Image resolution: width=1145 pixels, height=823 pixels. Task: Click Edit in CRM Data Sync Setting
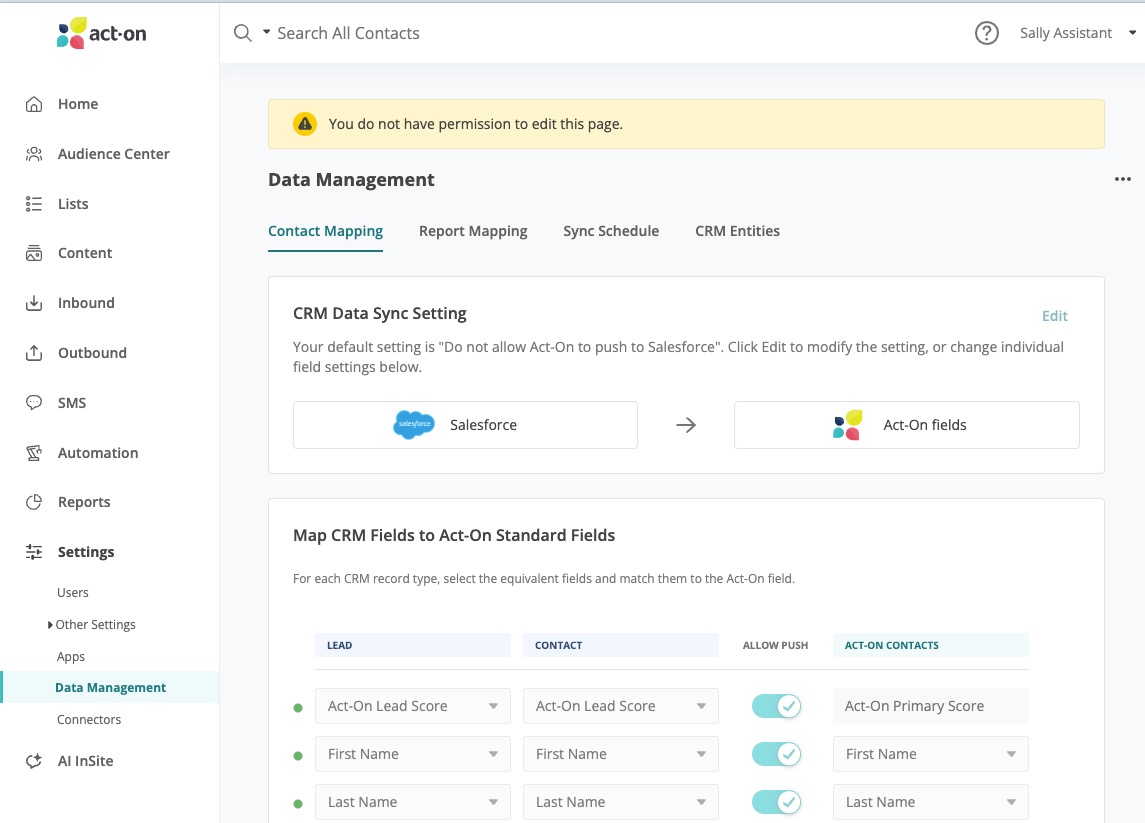1054,315
